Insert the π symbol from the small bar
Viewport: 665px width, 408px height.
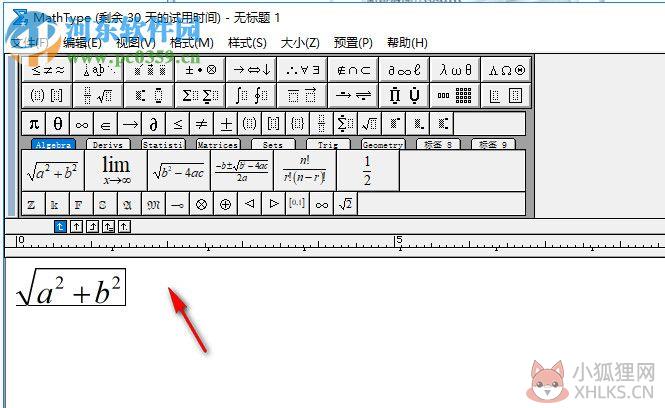click(34, 124)
